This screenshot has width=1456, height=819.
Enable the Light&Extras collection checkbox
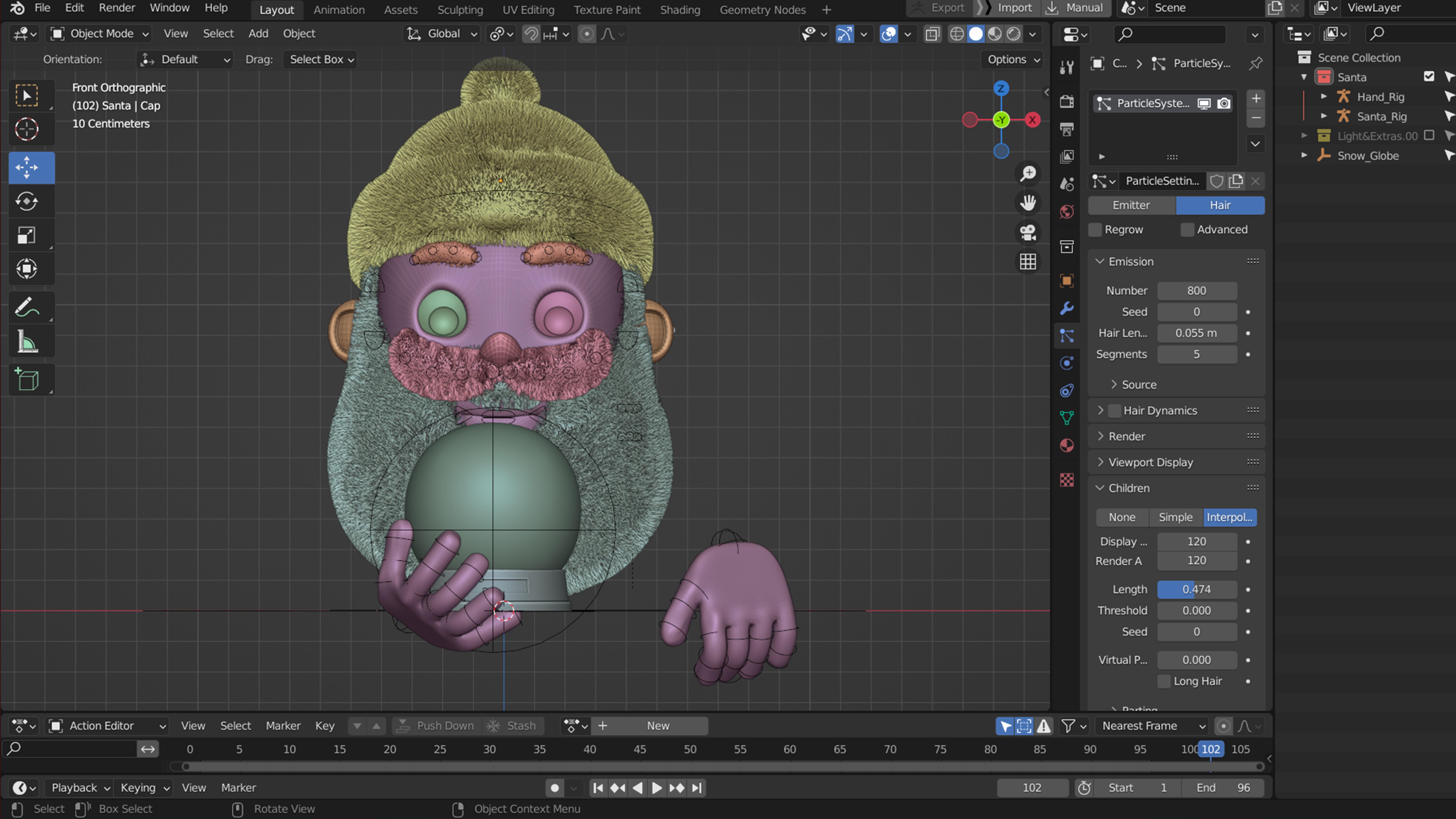click(x=1429, y=136)
